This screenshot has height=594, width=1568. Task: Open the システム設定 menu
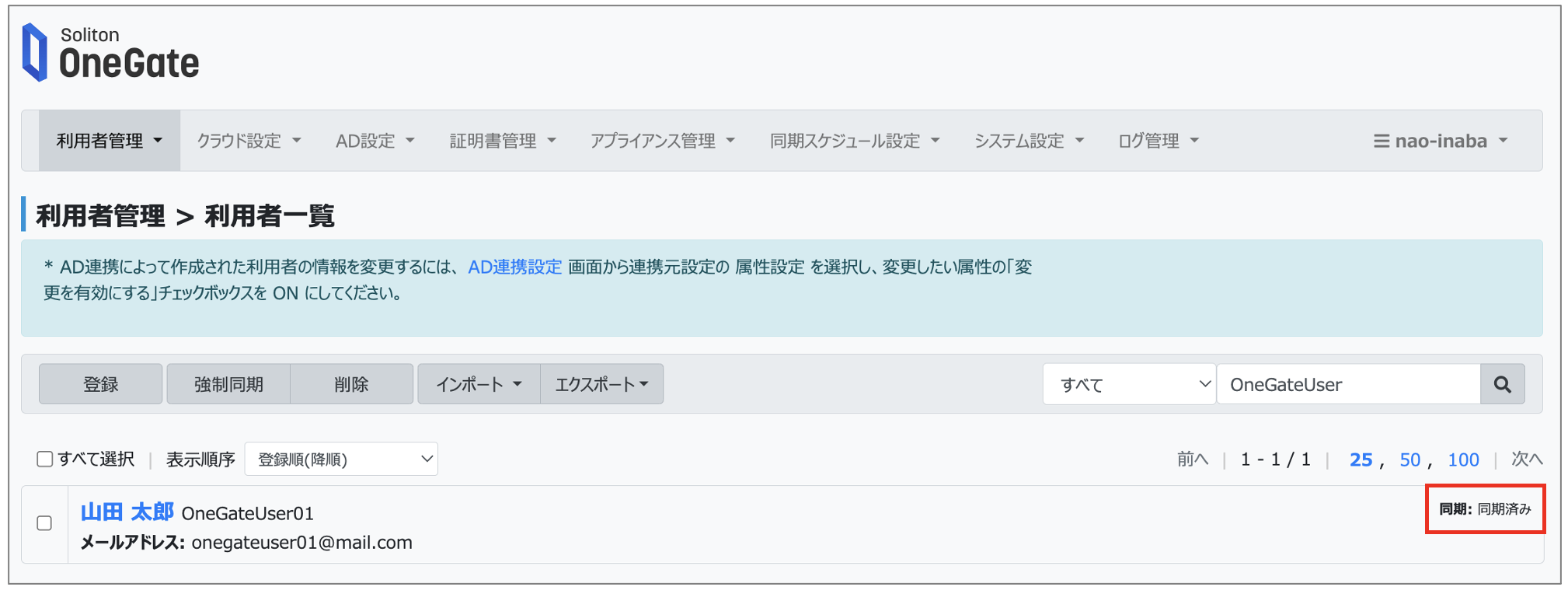(1029, 141)
